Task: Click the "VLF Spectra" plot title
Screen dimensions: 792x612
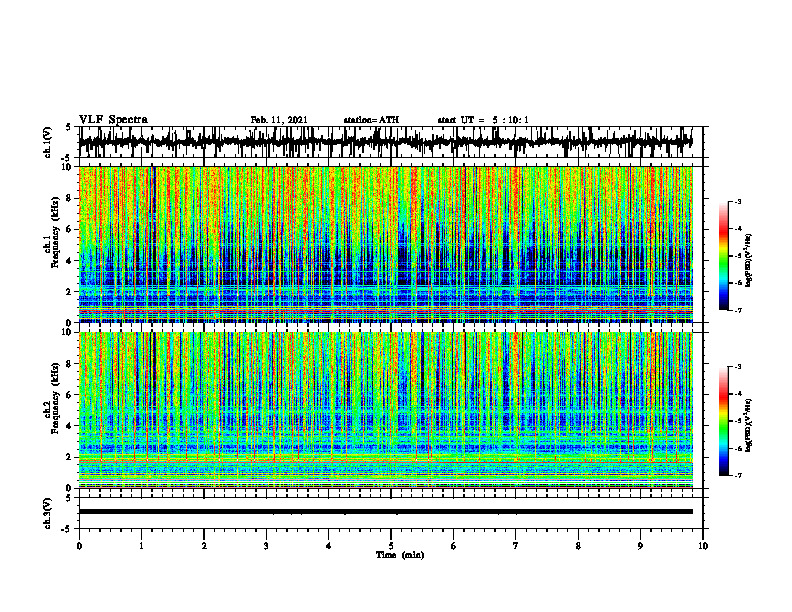Action: [113, 119]
